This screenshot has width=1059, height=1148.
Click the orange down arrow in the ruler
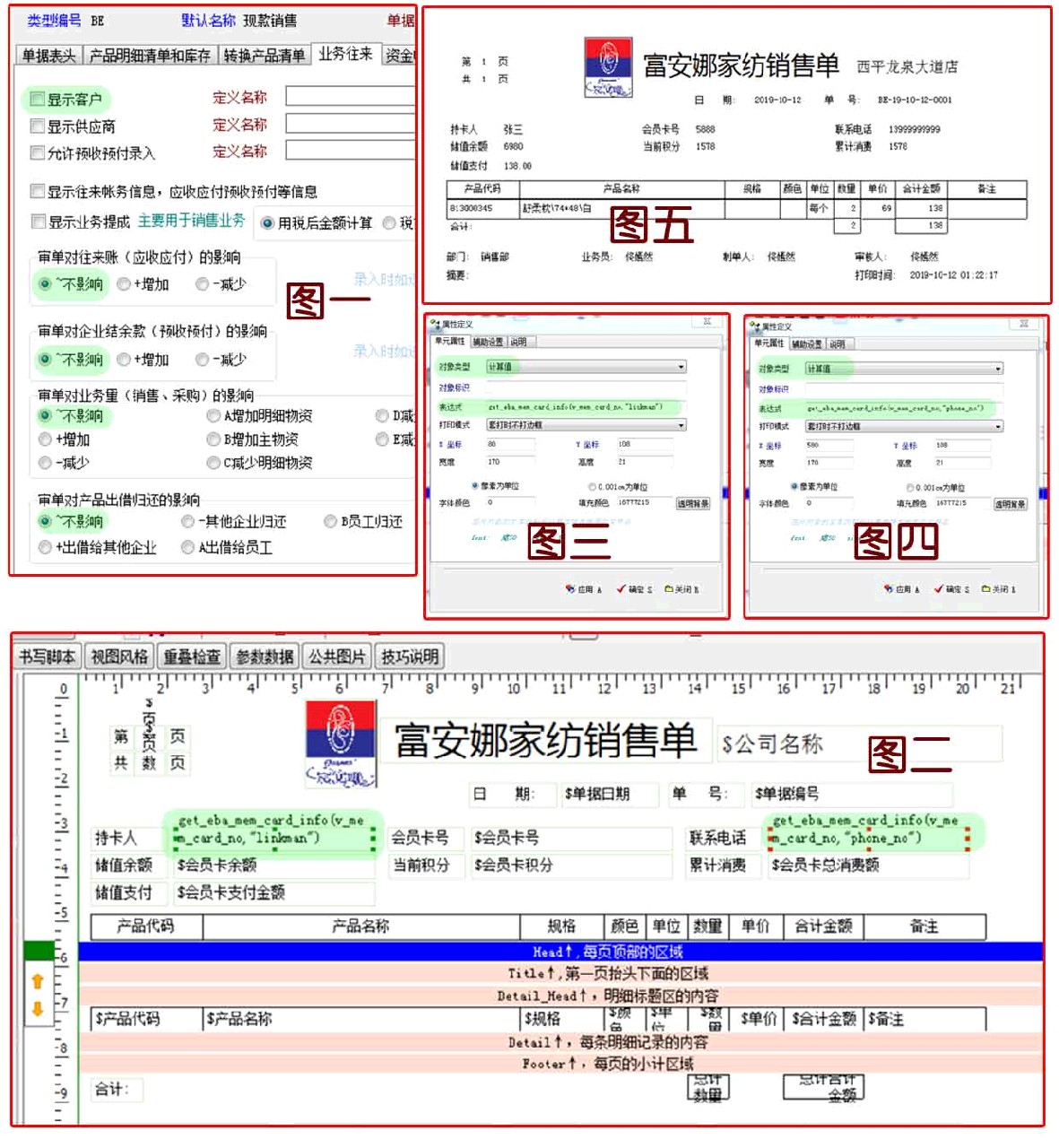tap(38, 1008)
